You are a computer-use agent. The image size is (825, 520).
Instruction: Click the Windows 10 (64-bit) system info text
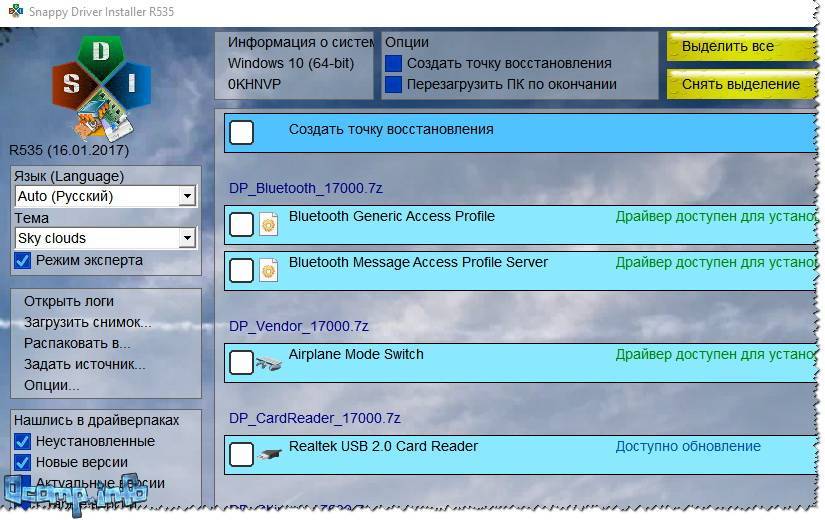click(291, 63)
